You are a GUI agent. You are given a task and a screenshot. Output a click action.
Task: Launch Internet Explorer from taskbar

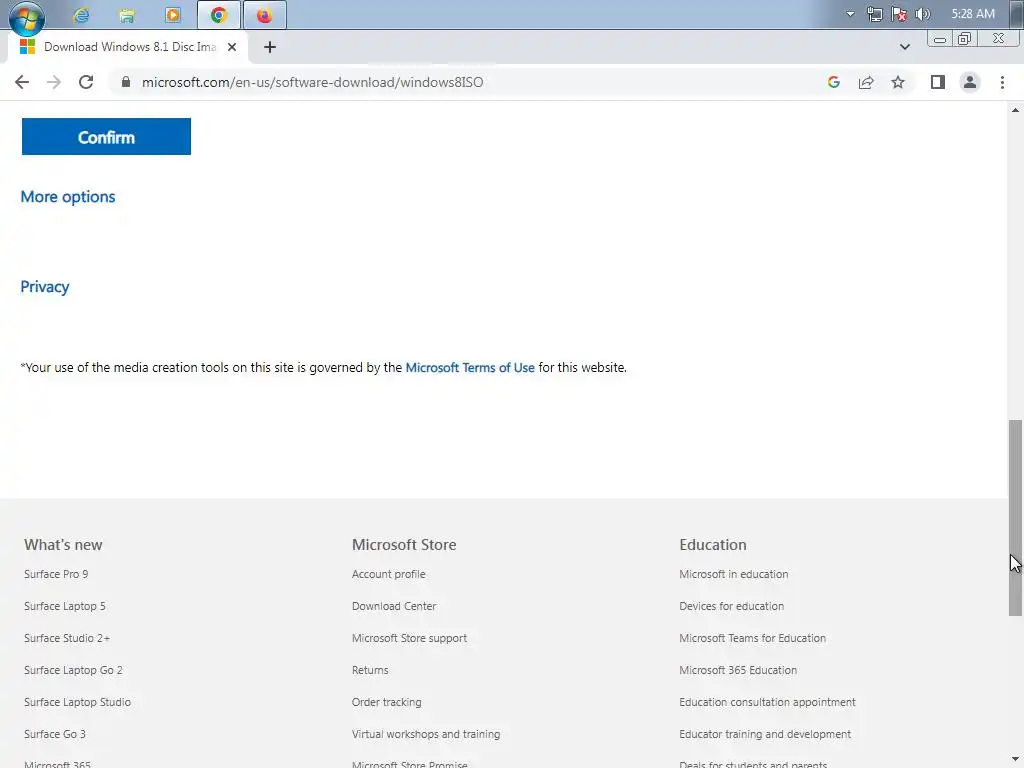click(81, 15)
